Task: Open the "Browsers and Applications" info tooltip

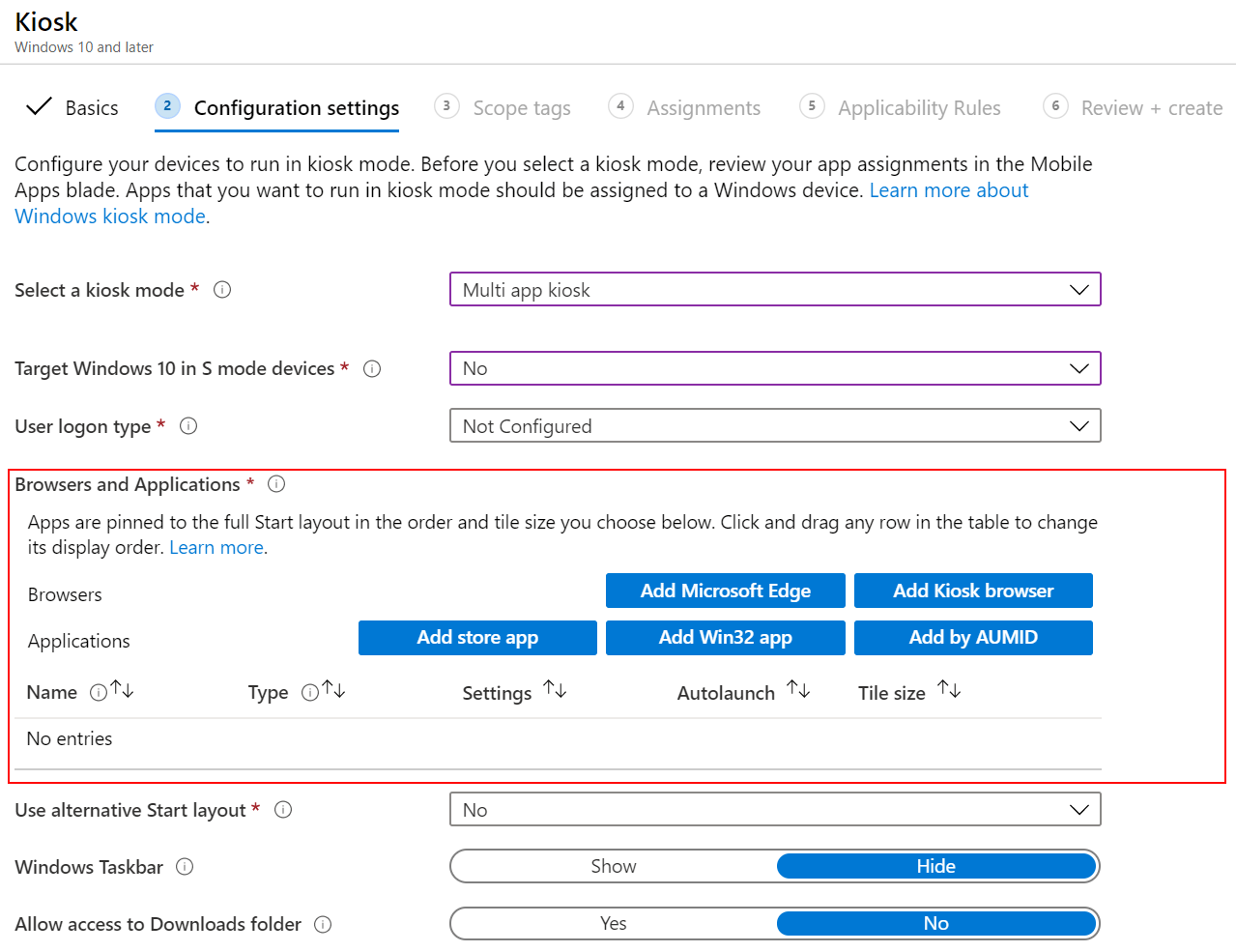Action: [x=276, y=483]
